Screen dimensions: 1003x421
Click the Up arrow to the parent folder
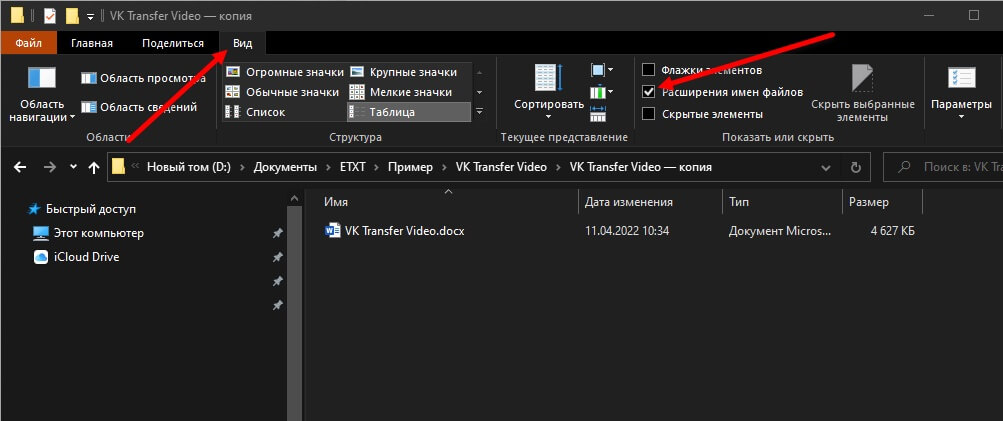point(94,167)
